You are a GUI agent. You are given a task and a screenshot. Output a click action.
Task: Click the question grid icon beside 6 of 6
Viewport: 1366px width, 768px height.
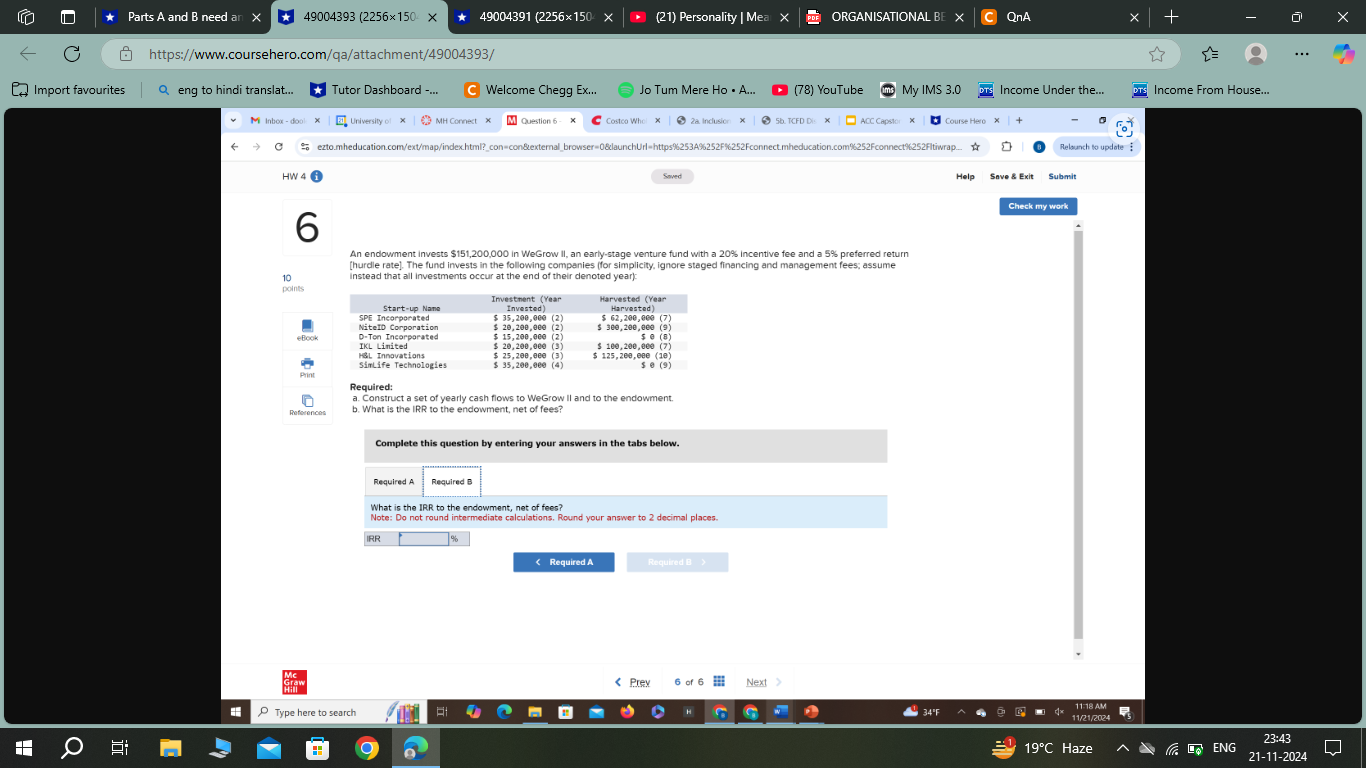718,682
